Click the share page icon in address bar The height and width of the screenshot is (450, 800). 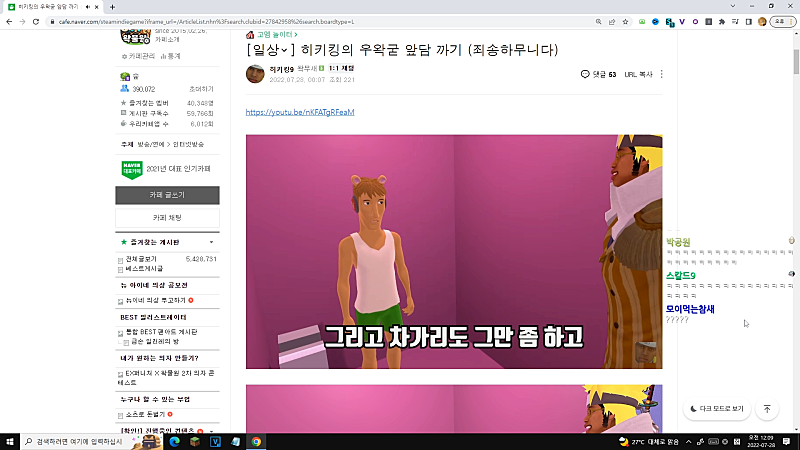tap(612, 22)
